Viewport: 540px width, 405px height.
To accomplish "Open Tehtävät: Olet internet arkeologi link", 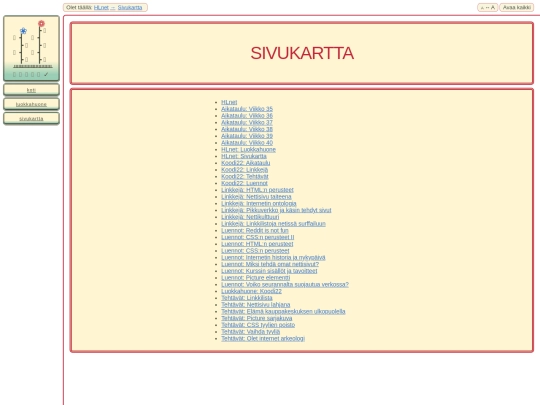I will pyautogui.click(x=263, y=338).
